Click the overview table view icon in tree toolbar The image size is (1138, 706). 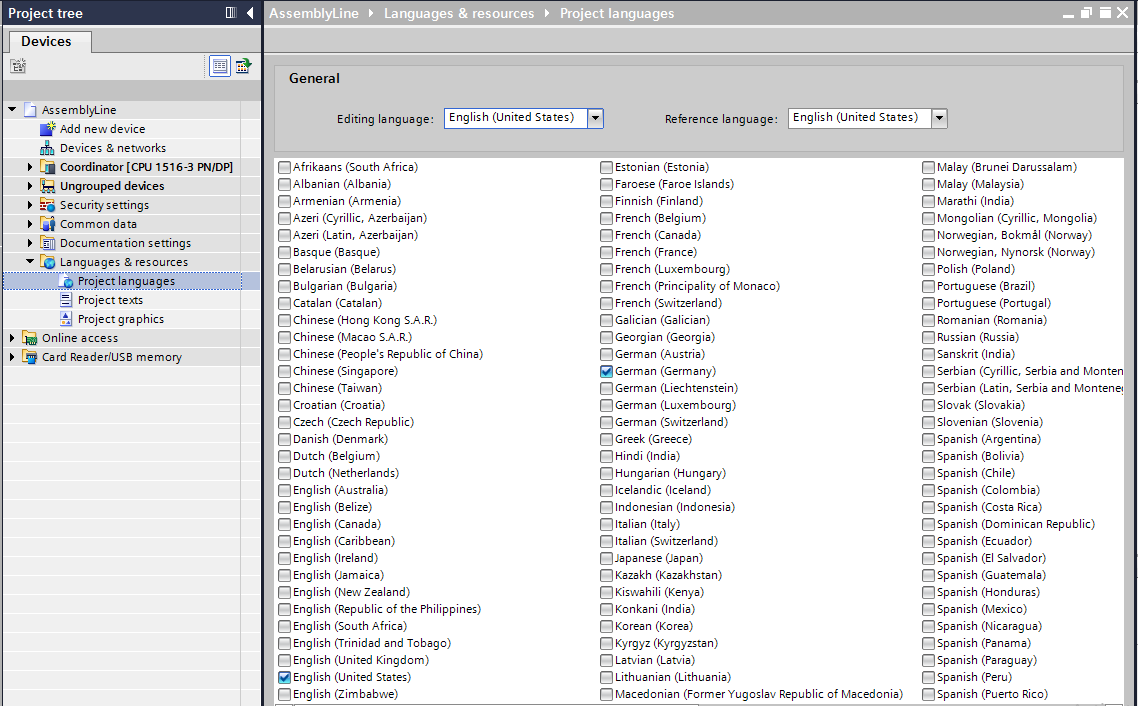(219, 66)
